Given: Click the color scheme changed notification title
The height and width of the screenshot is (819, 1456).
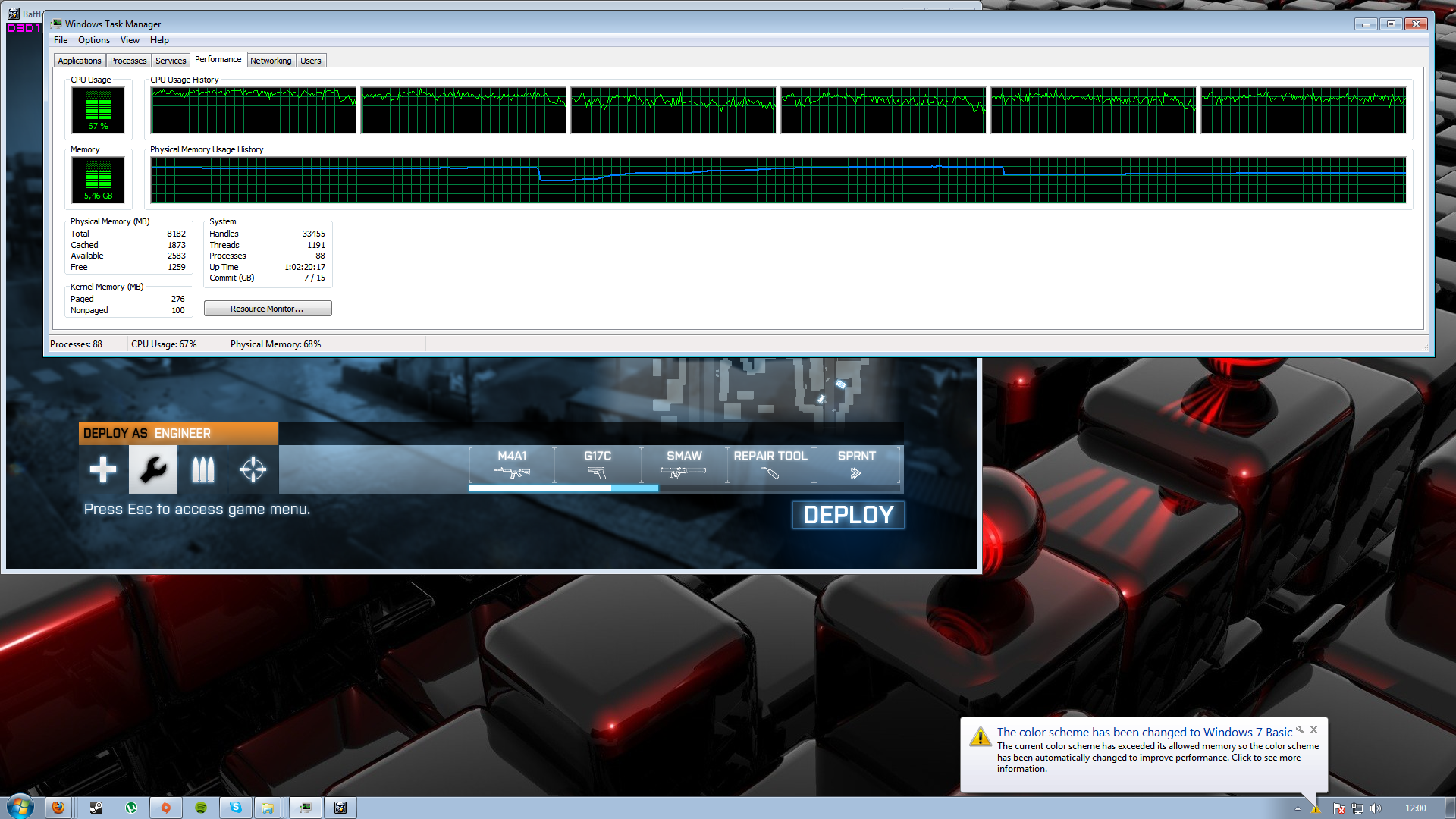Looking at the screenshot, I should click(1144, 732).
